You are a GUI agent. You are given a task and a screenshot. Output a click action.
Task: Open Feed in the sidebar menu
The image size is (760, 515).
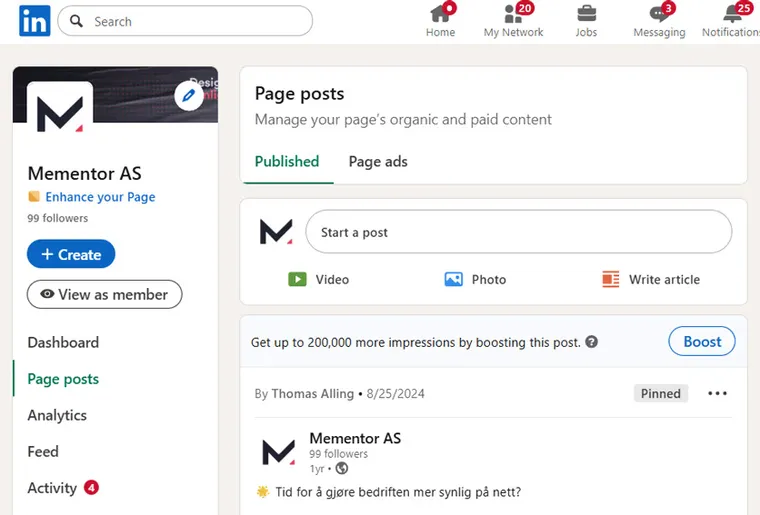(43, 452)
